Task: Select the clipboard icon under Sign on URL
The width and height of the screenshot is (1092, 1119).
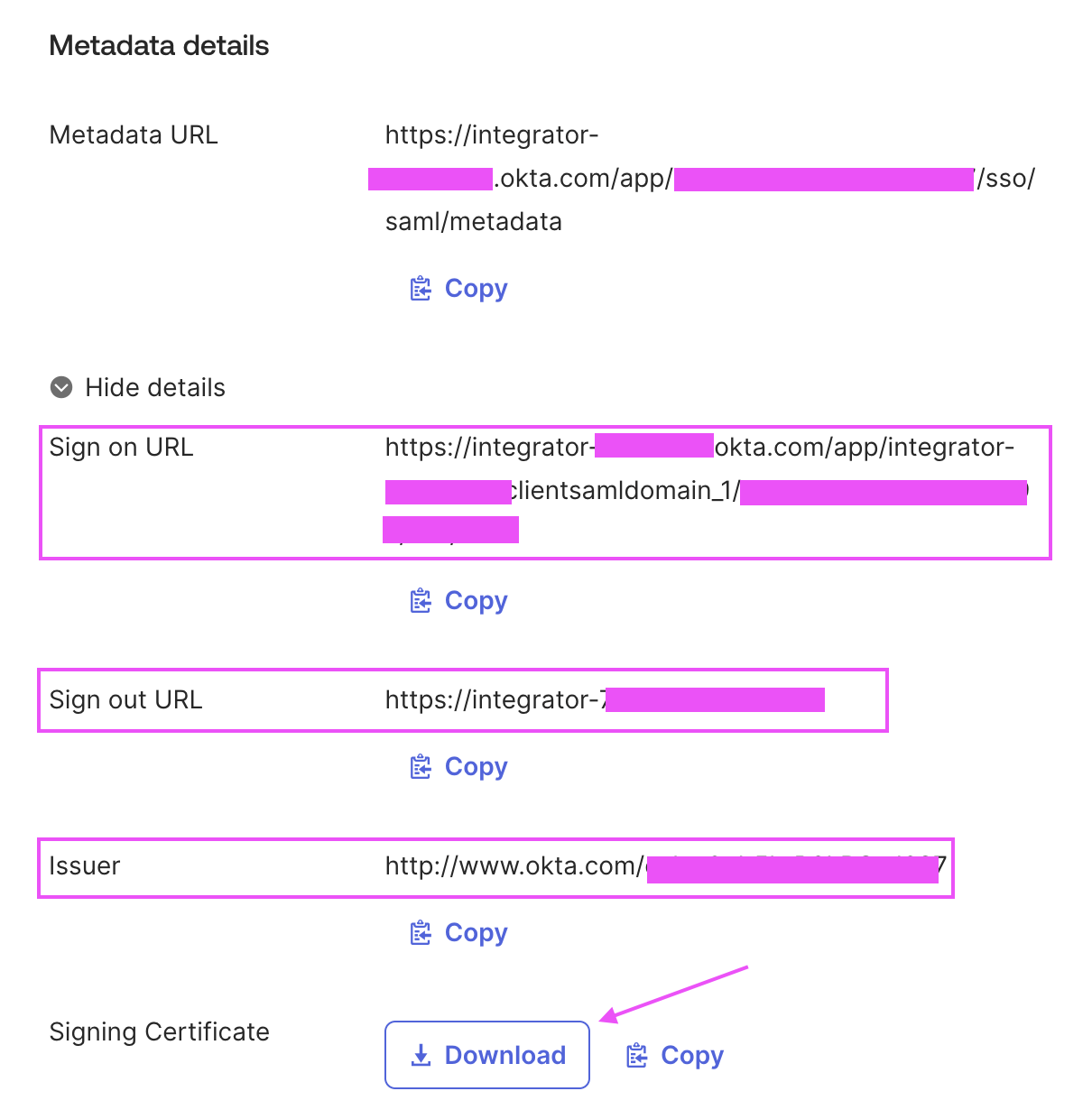Action: 420,600
